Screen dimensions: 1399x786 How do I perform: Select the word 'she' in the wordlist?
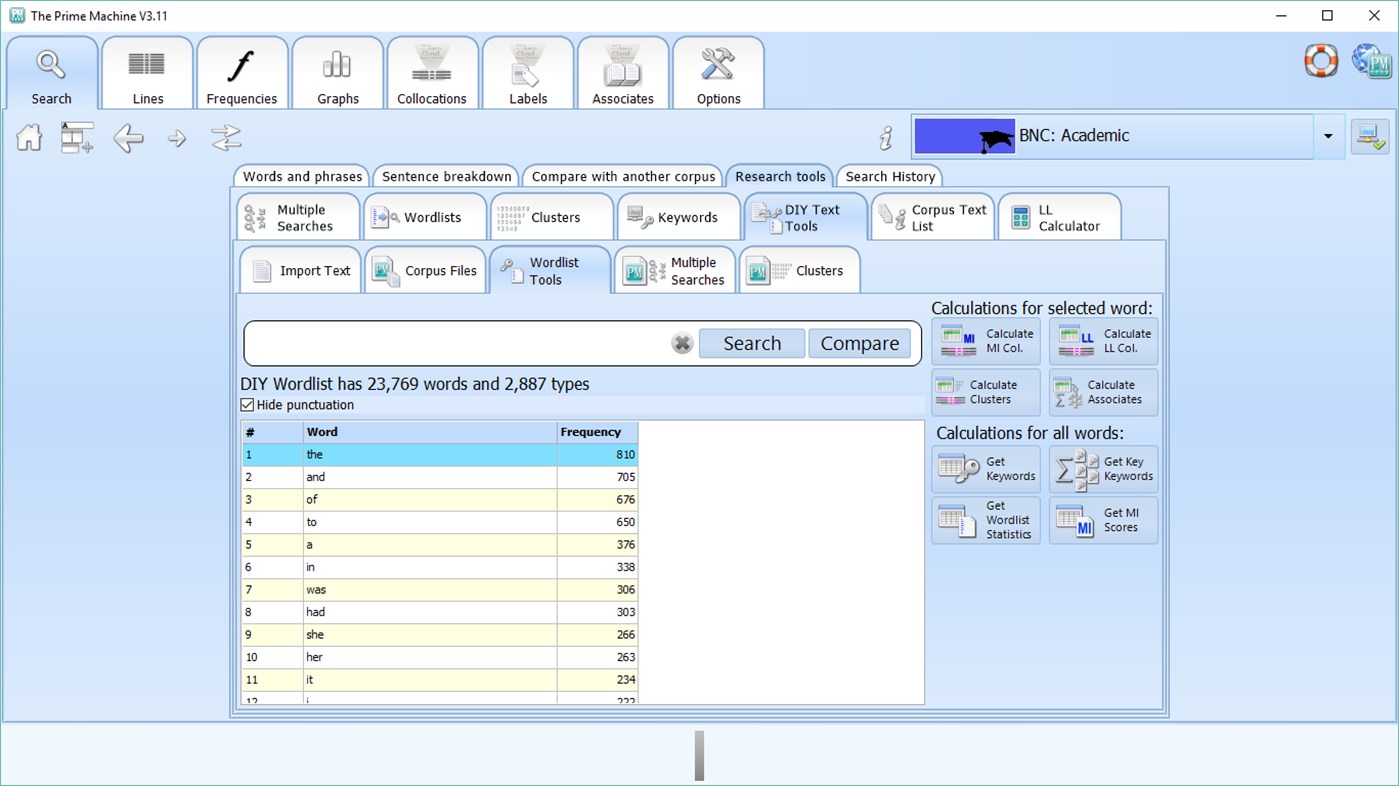tap(430, 634)
